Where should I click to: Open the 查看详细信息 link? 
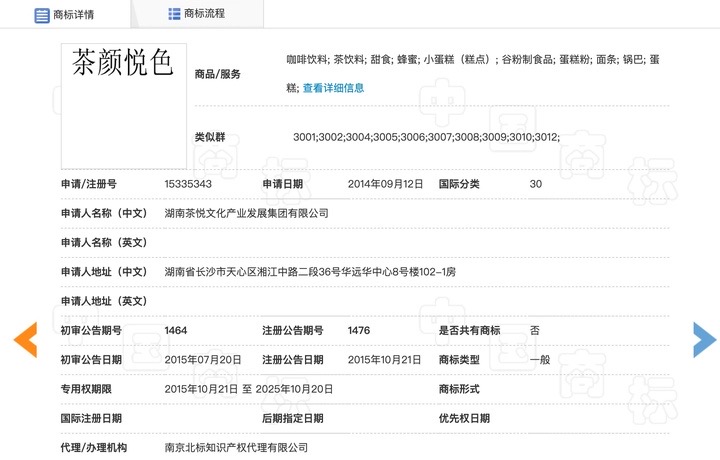[x=333, y=88]
